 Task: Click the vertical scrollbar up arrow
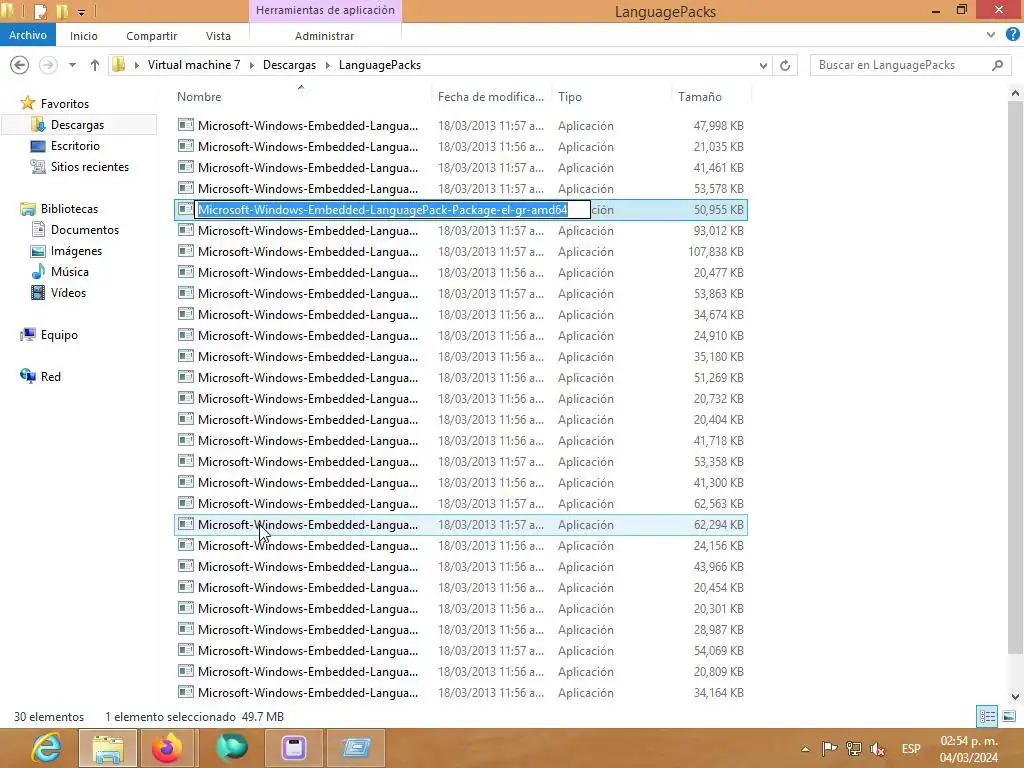[1016, 93]
